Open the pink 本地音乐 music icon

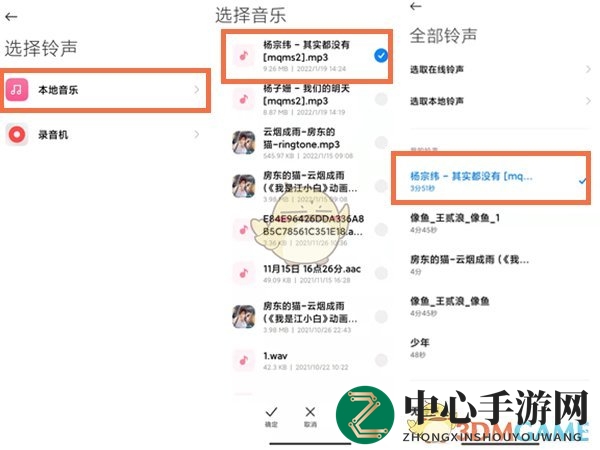pyautogui.click(x=17, y=90)
